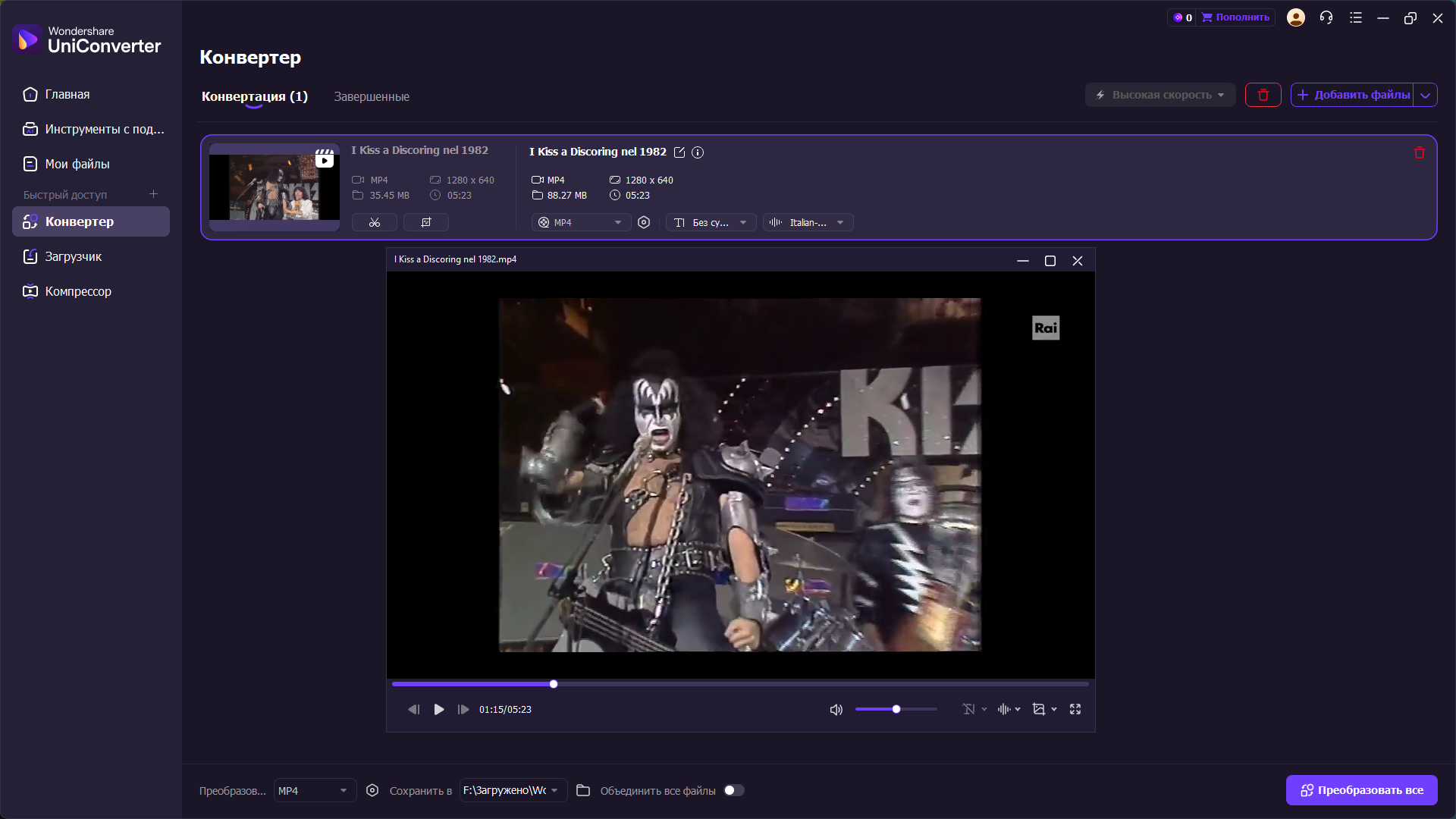Adjust the player volume slider
The image size is (1456, 819).
[896, 709]
